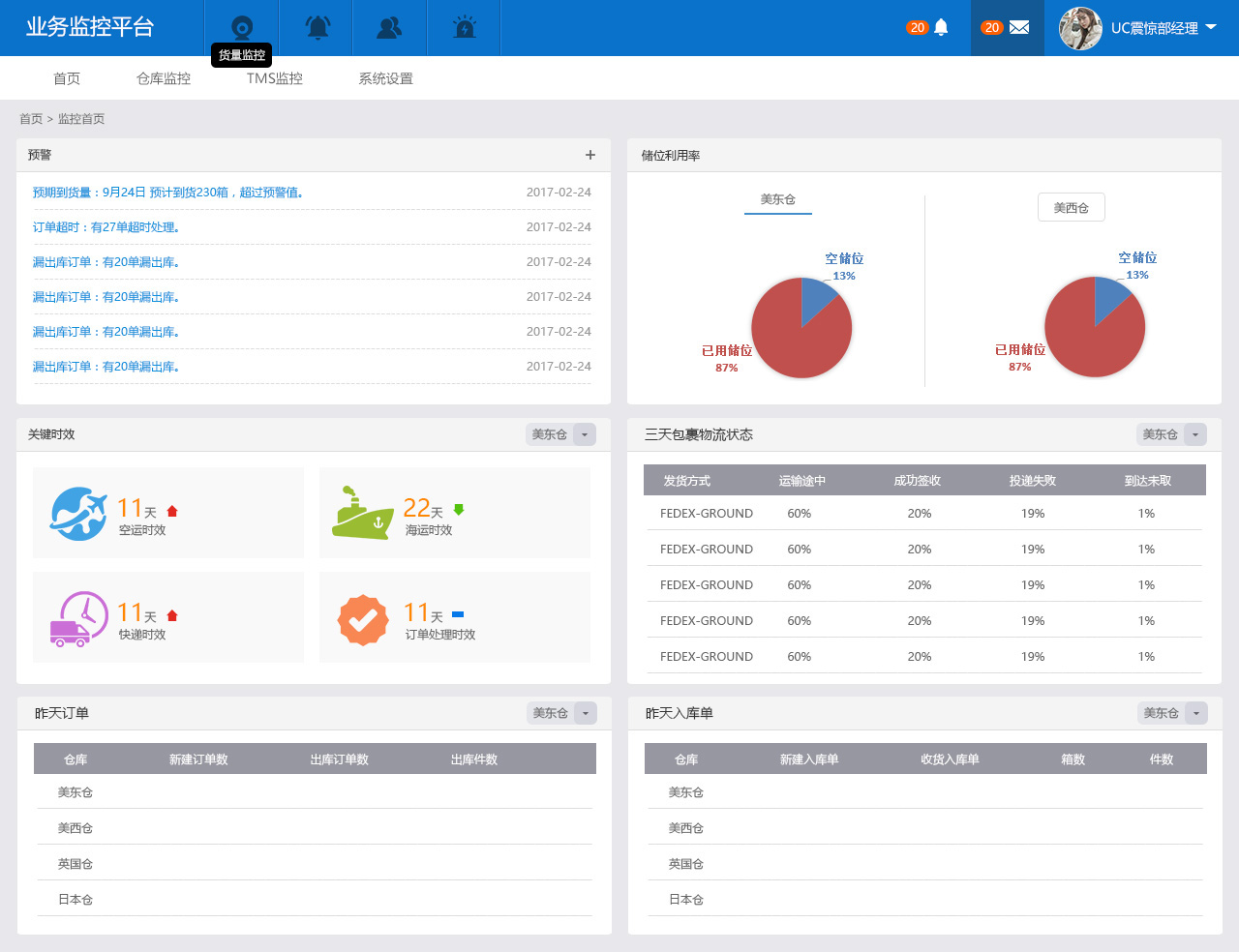The width and height of the screenshot is (1239, 952).
Task: Select 美东仓 row in 昨天入库单 table
Action: (x=925, y=792)
